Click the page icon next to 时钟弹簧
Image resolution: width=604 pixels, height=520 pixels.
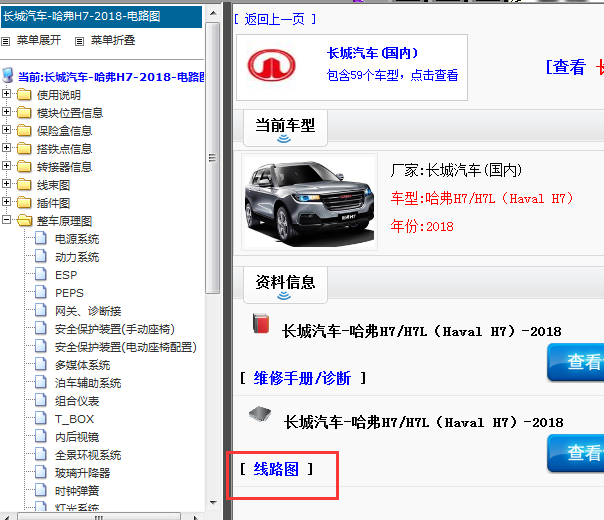pyautogui.click(x=41, y=490)
